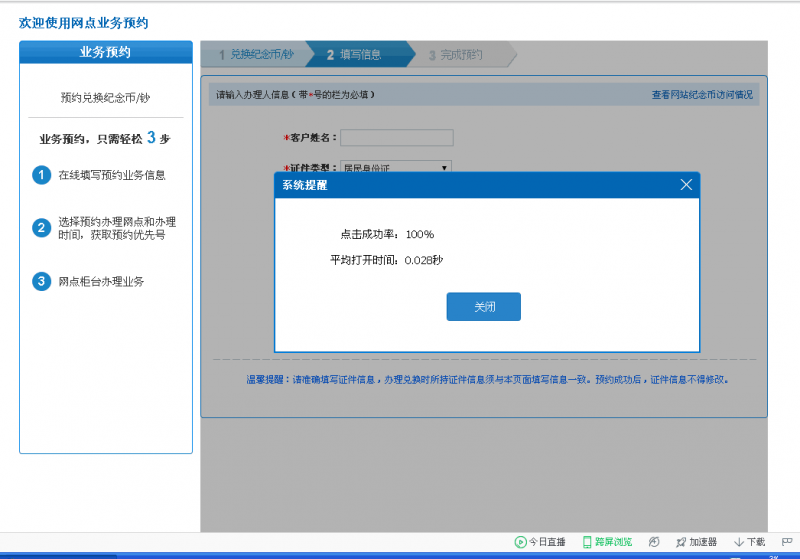Viewport: 800px width, 559px height.
Task: Click the step 1 circle number icon
Action: [x=41, y=175]
